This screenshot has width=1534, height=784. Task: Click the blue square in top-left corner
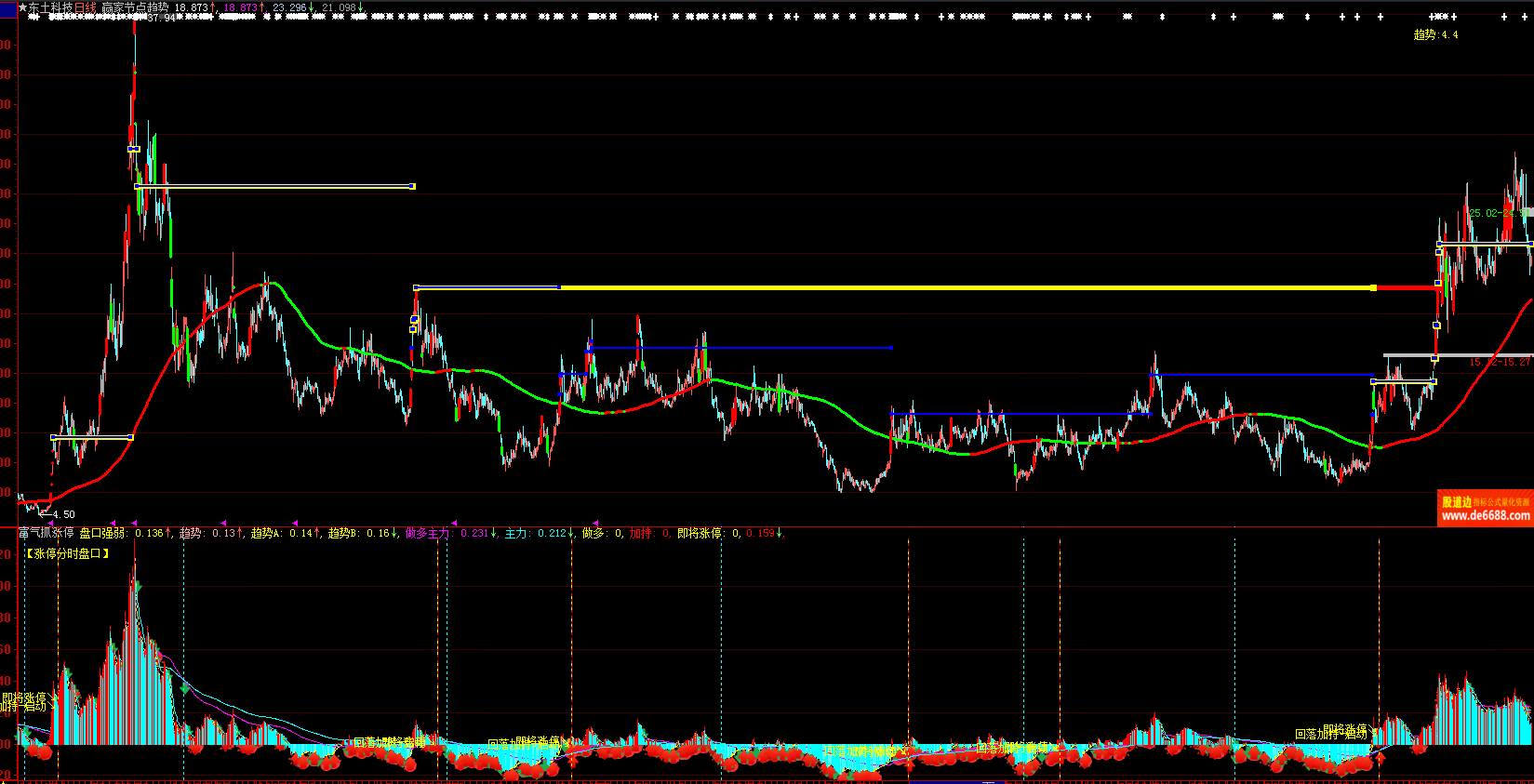point(7,9)
